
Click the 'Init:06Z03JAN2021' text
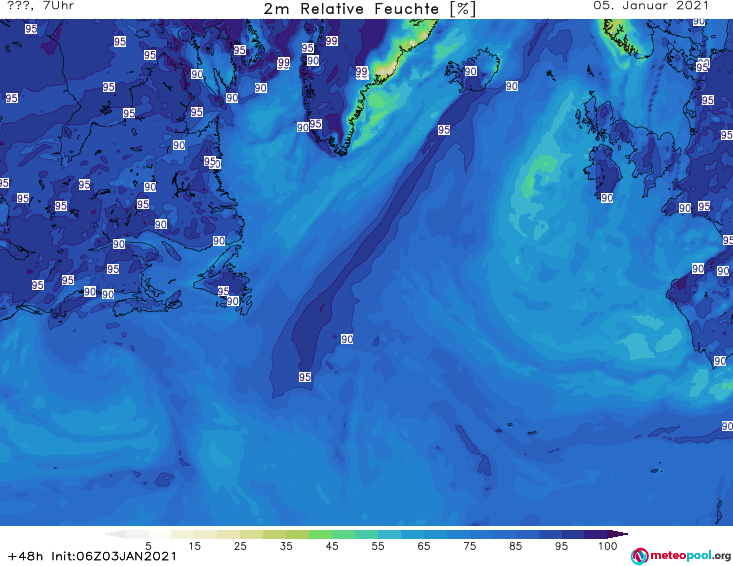click(x=114, y=556)
